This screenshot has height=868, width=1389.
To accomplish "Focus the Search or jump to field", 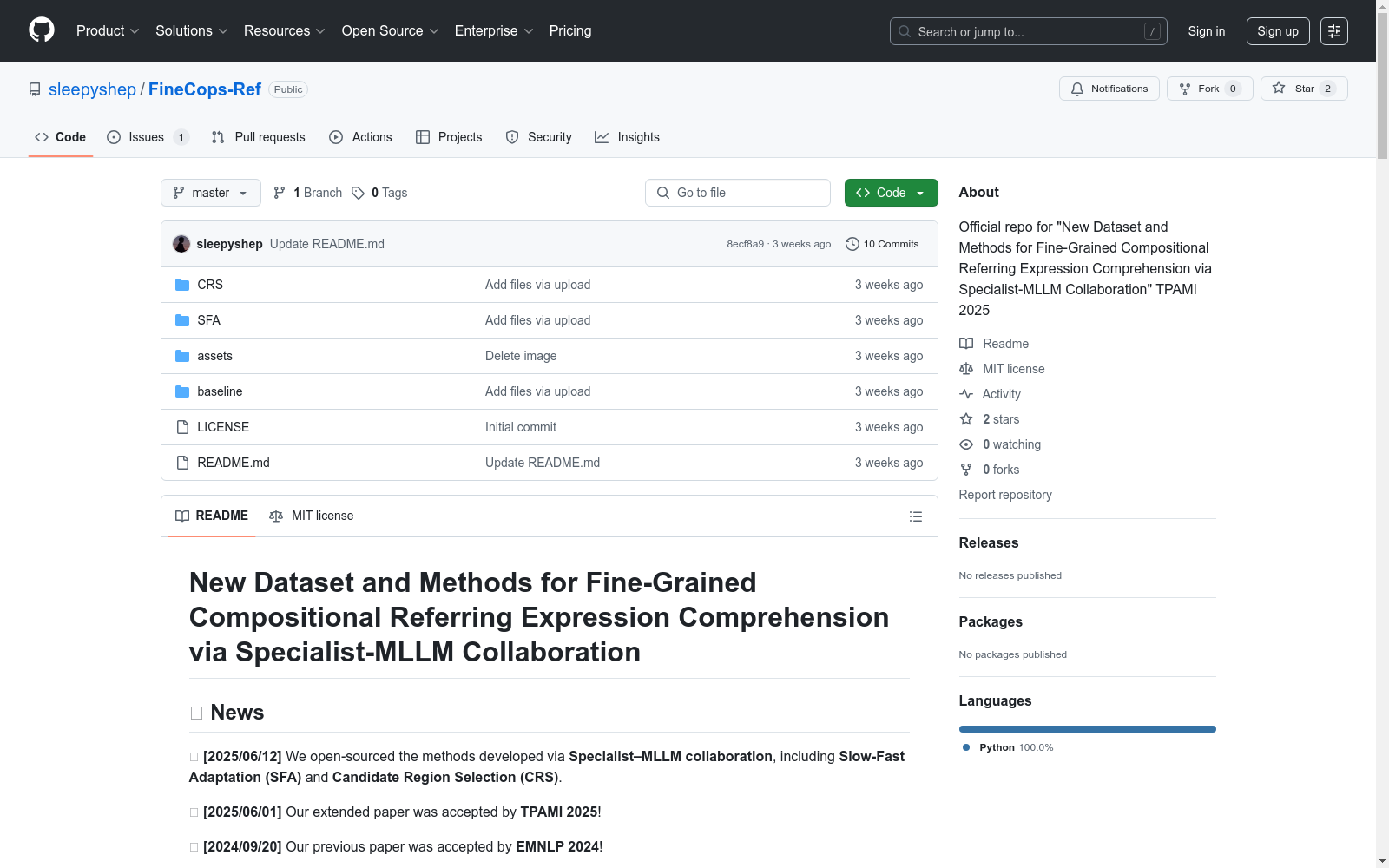I will (x=1029, y=31).
